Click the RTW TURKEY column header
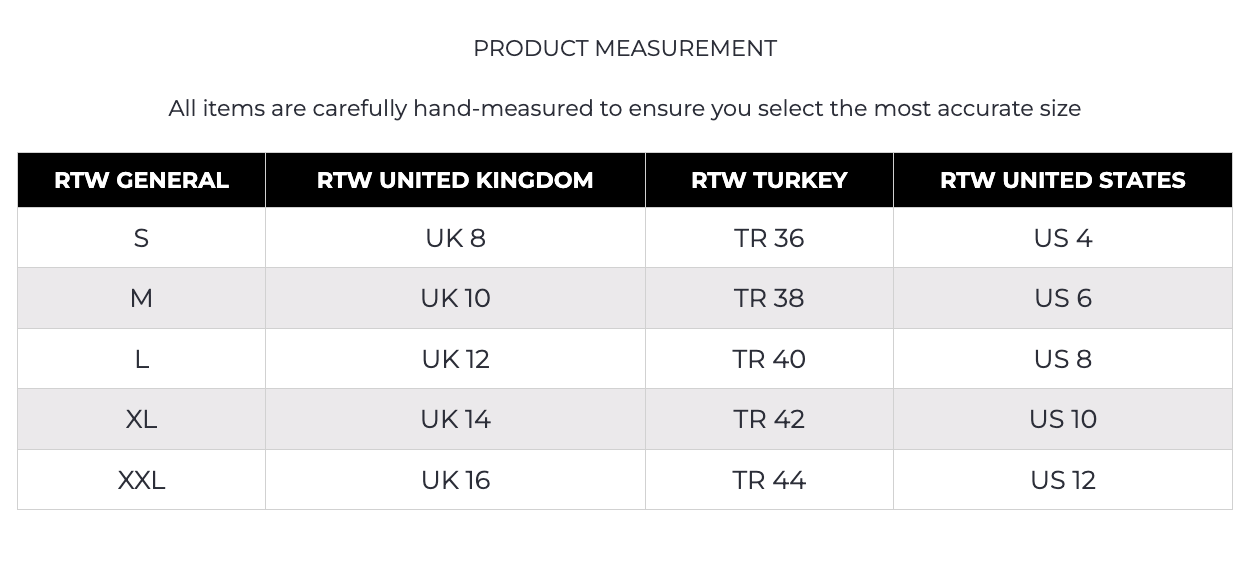The image size is (1257, 572). [x=769, y=180]
